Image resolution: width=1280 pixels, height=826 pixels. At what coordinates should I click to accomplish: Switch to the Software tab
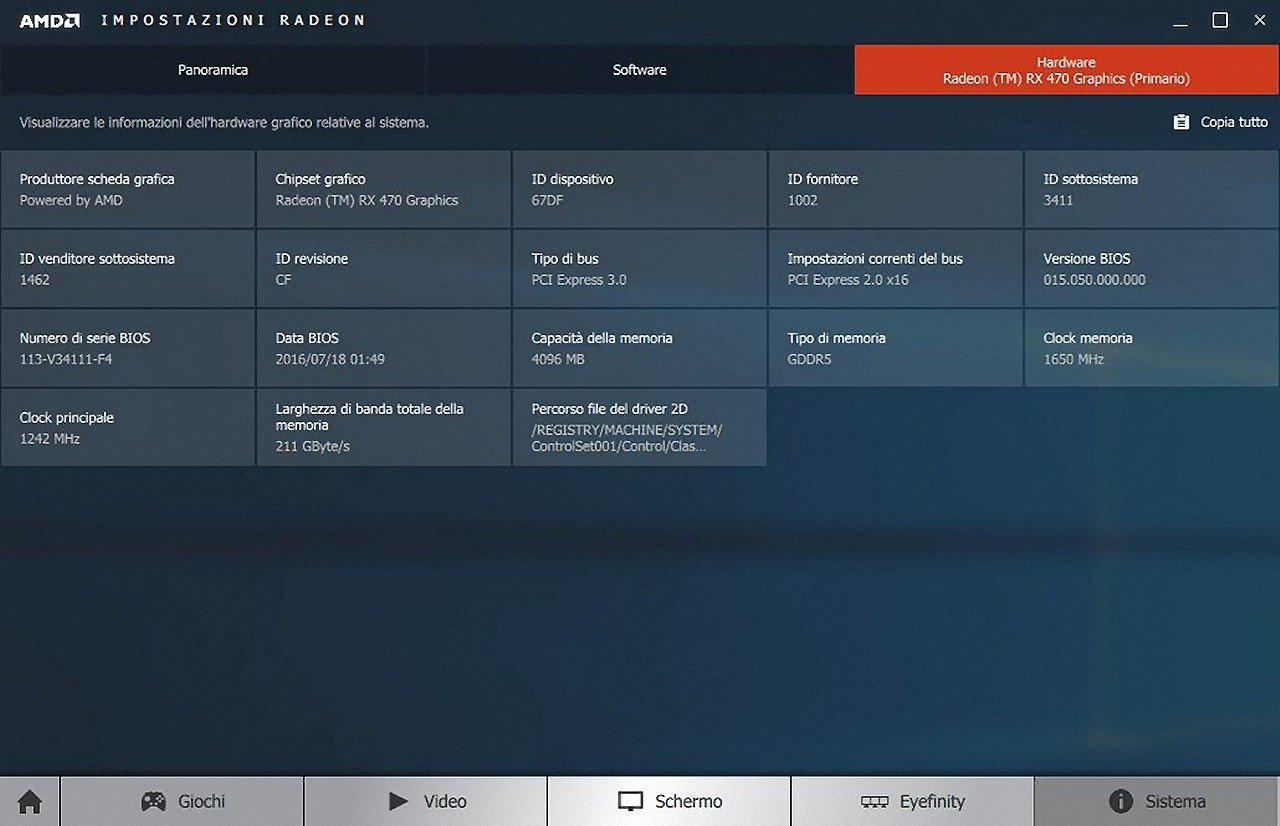pos(640,70)
